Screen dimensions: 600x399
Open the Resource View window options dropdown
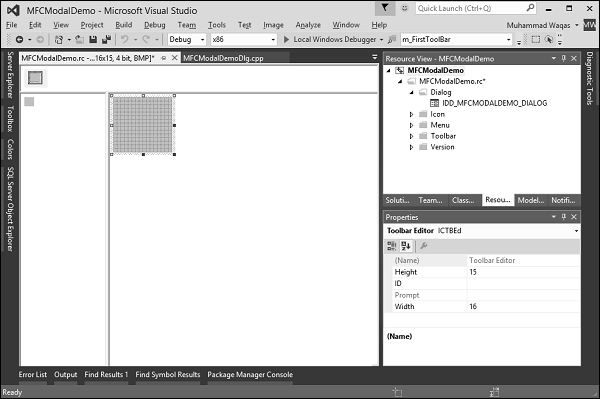(x=553, y=58)
